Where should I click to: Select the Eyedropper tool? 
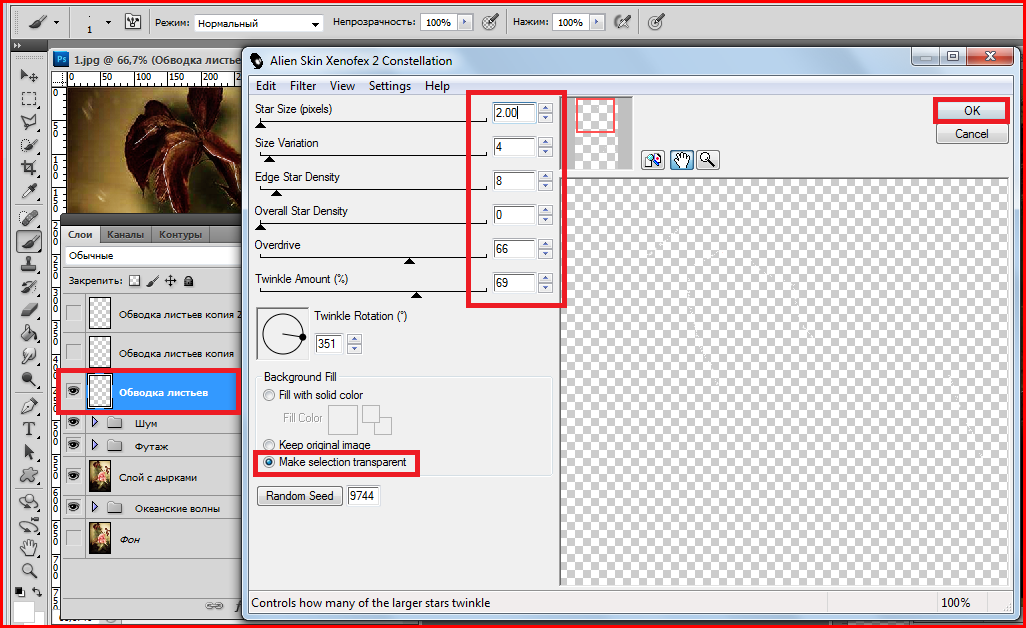(29, 190)
